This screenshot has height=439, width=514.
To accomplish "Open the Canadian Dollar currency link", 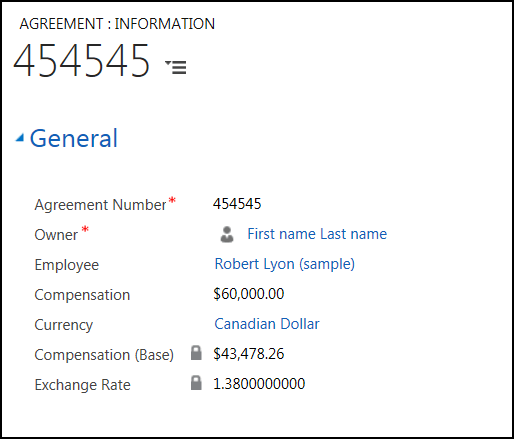I will 267,324.
